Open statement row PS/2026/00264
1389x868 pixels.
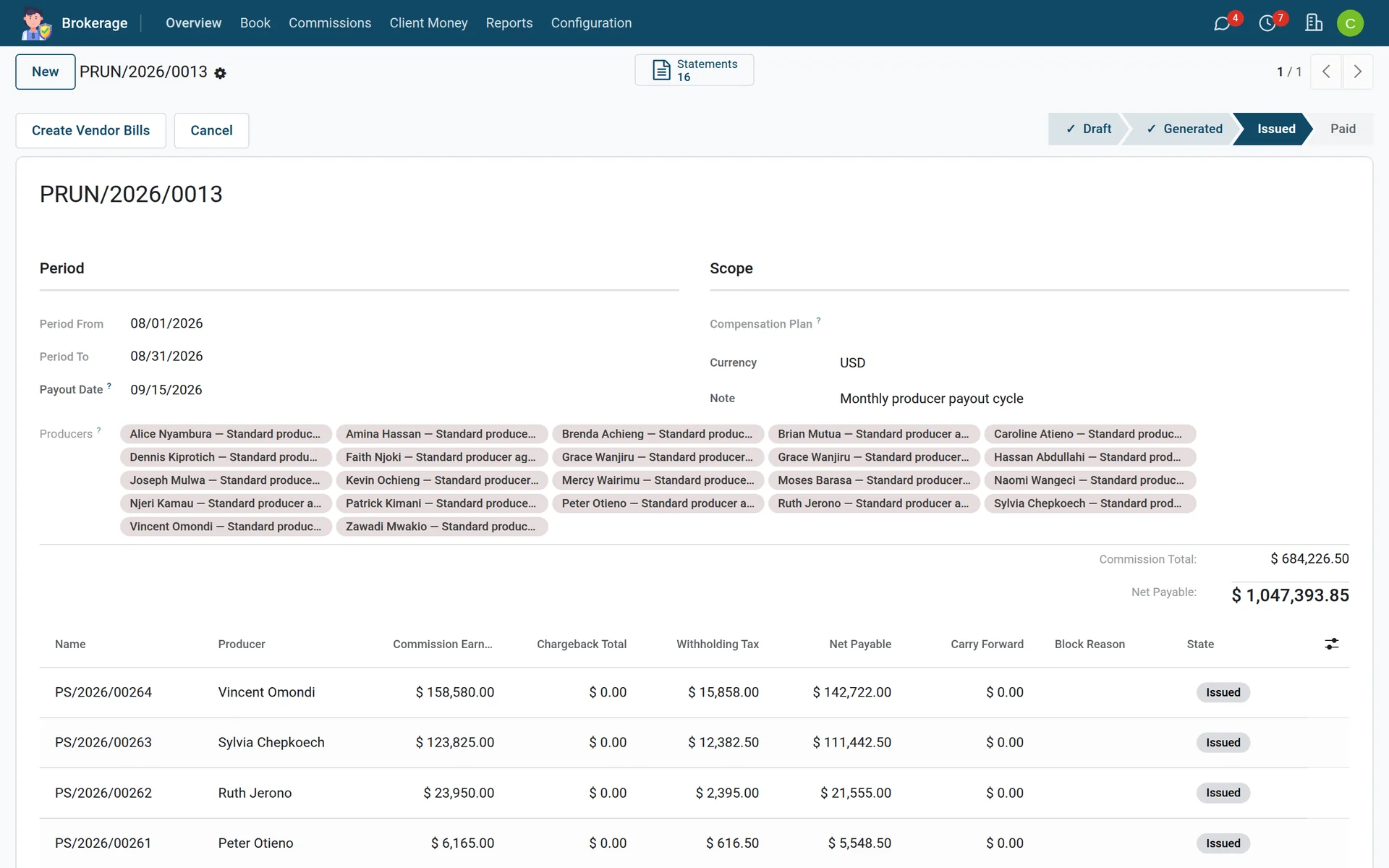[694, 692]
